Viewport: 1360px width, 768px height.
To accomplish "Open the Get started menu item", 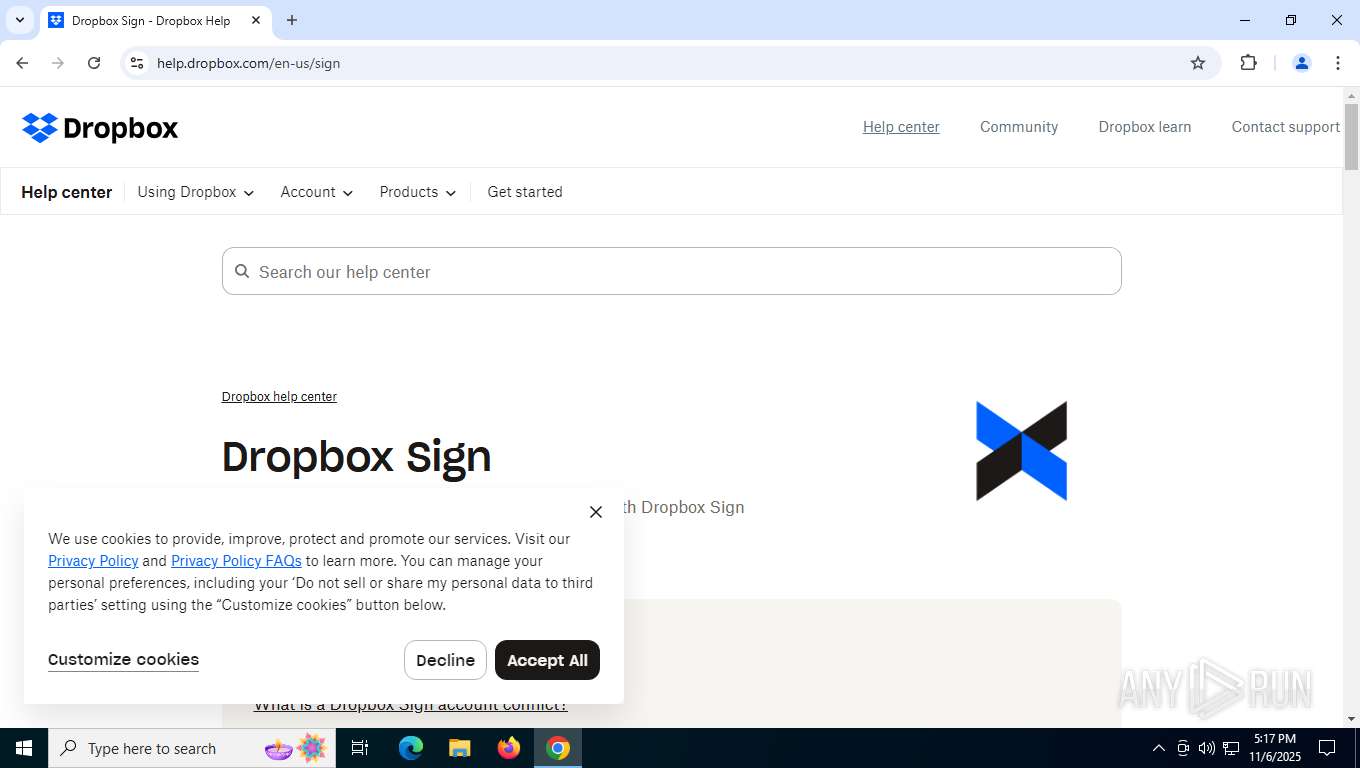I will tap(525, 192).
